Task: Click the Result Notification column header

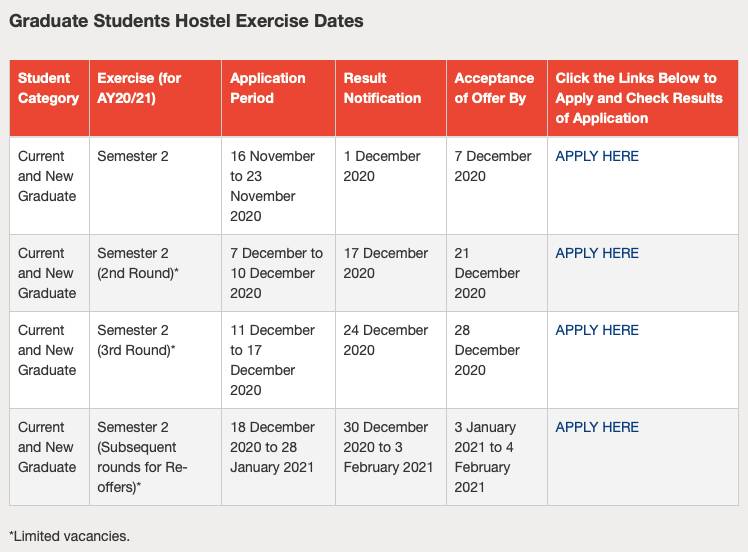Action: (x=382, y=88)
